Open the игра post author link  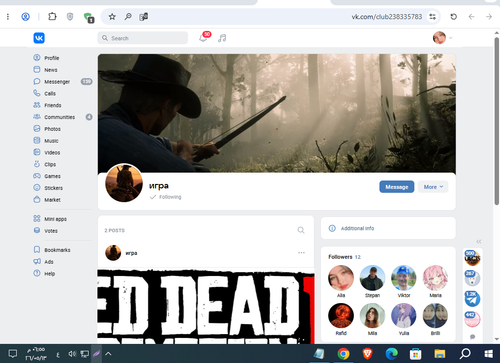point(131,253)
